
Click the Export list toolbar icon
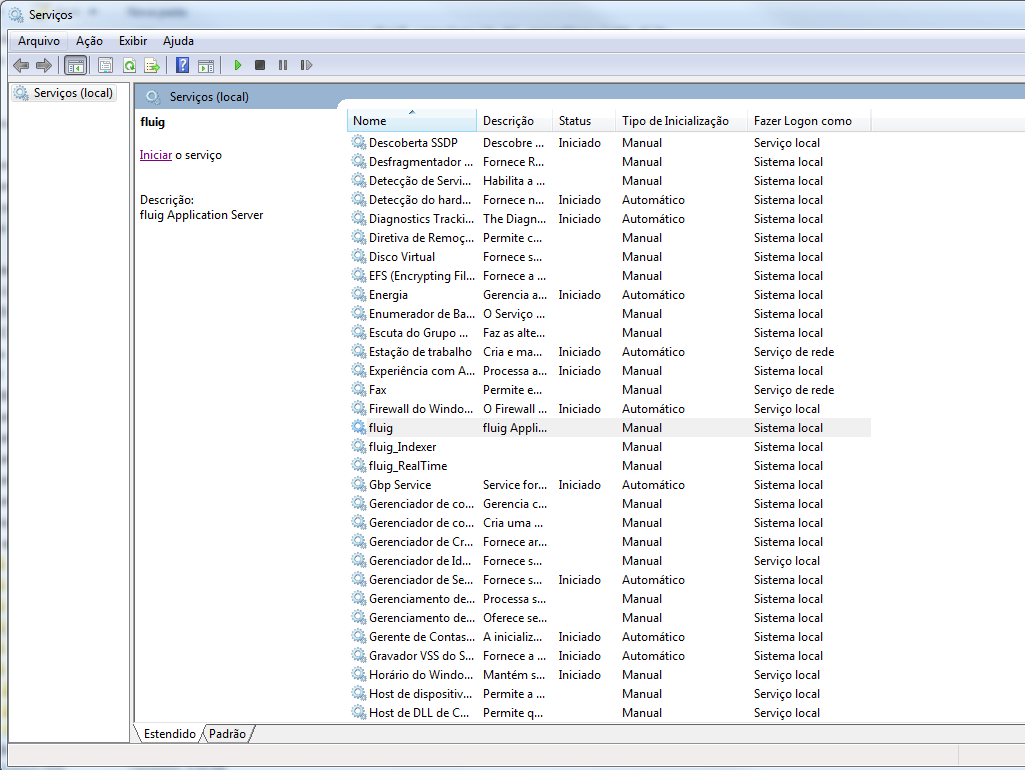tap(152, 65)
